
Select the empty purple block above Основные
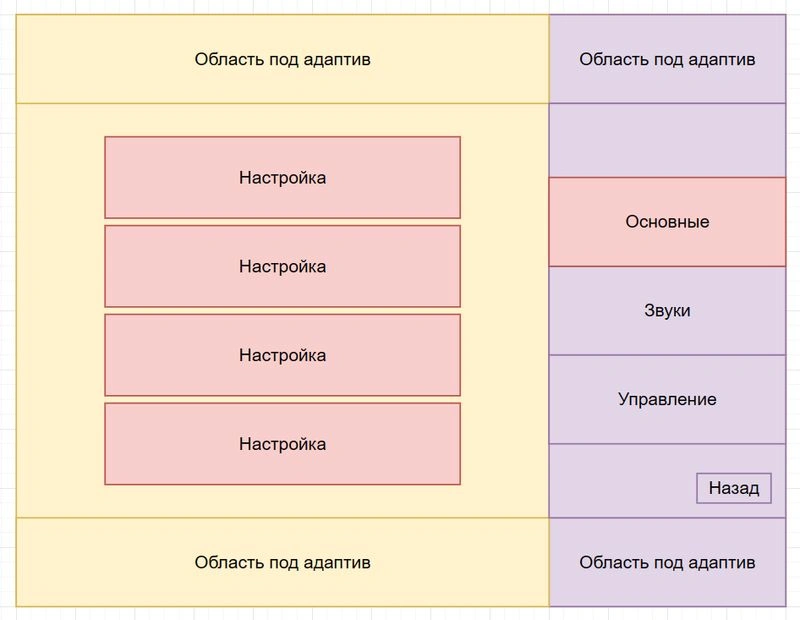click(x=667, y=140)
